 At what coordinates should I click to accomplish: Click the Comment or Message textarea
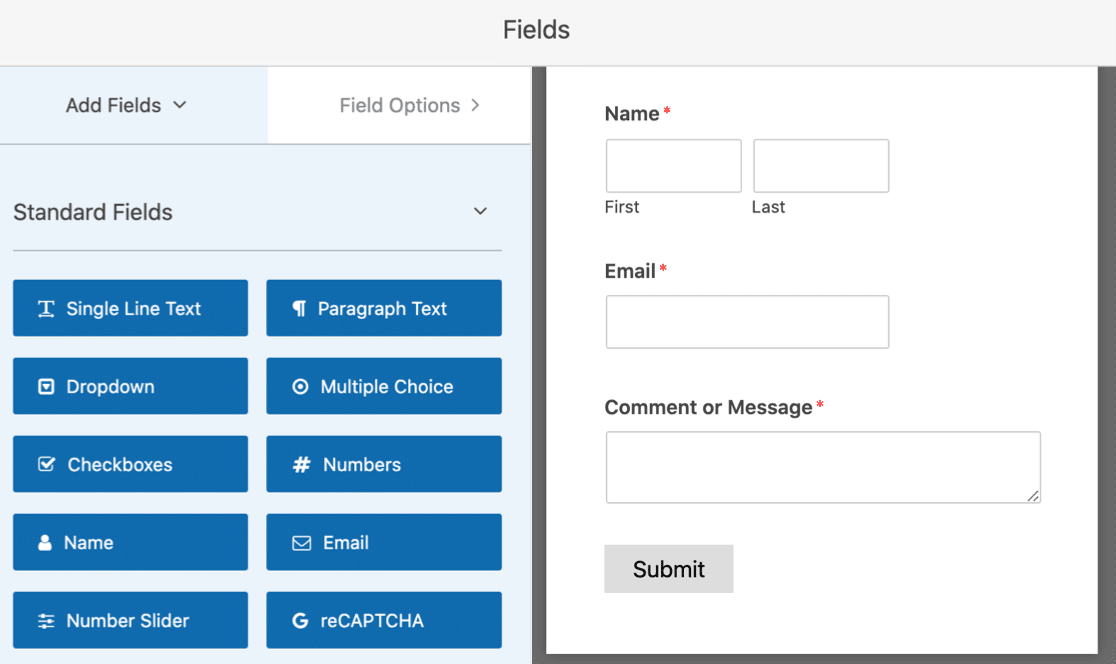pos(823,467)
